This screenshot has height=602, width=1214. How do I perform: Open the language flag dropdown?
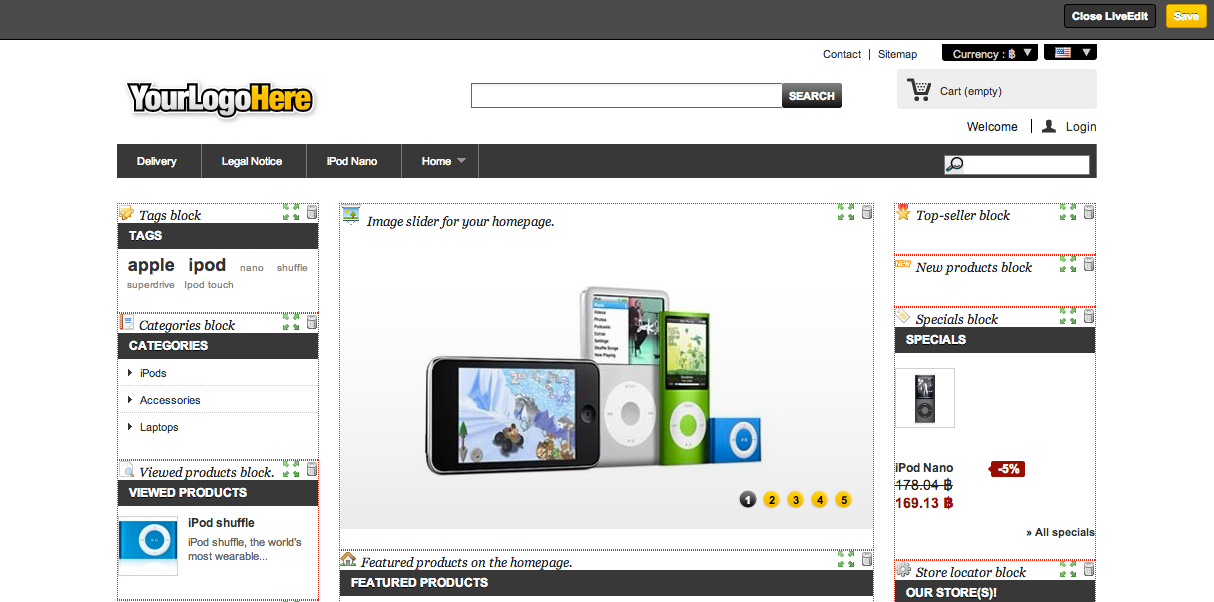(1070, 52)
